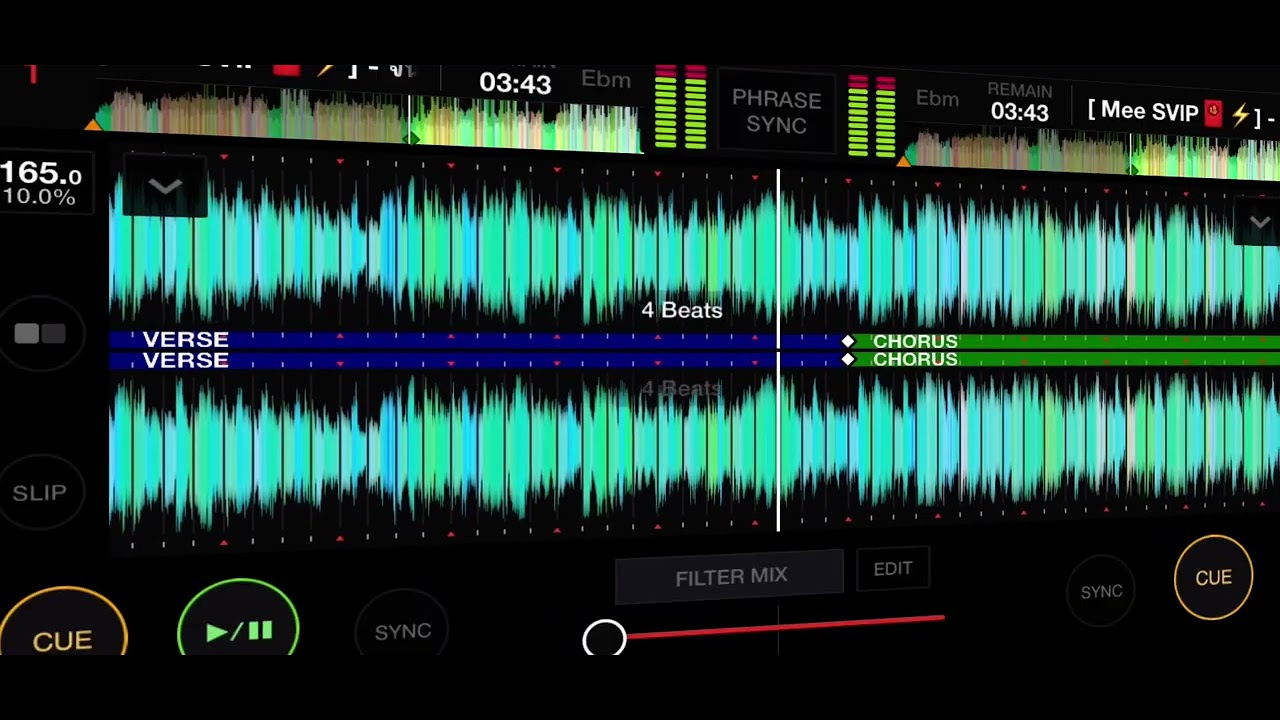Tap the orange cue triangle on right overview
Screen dimensions: 1280x720
(904, 160)
